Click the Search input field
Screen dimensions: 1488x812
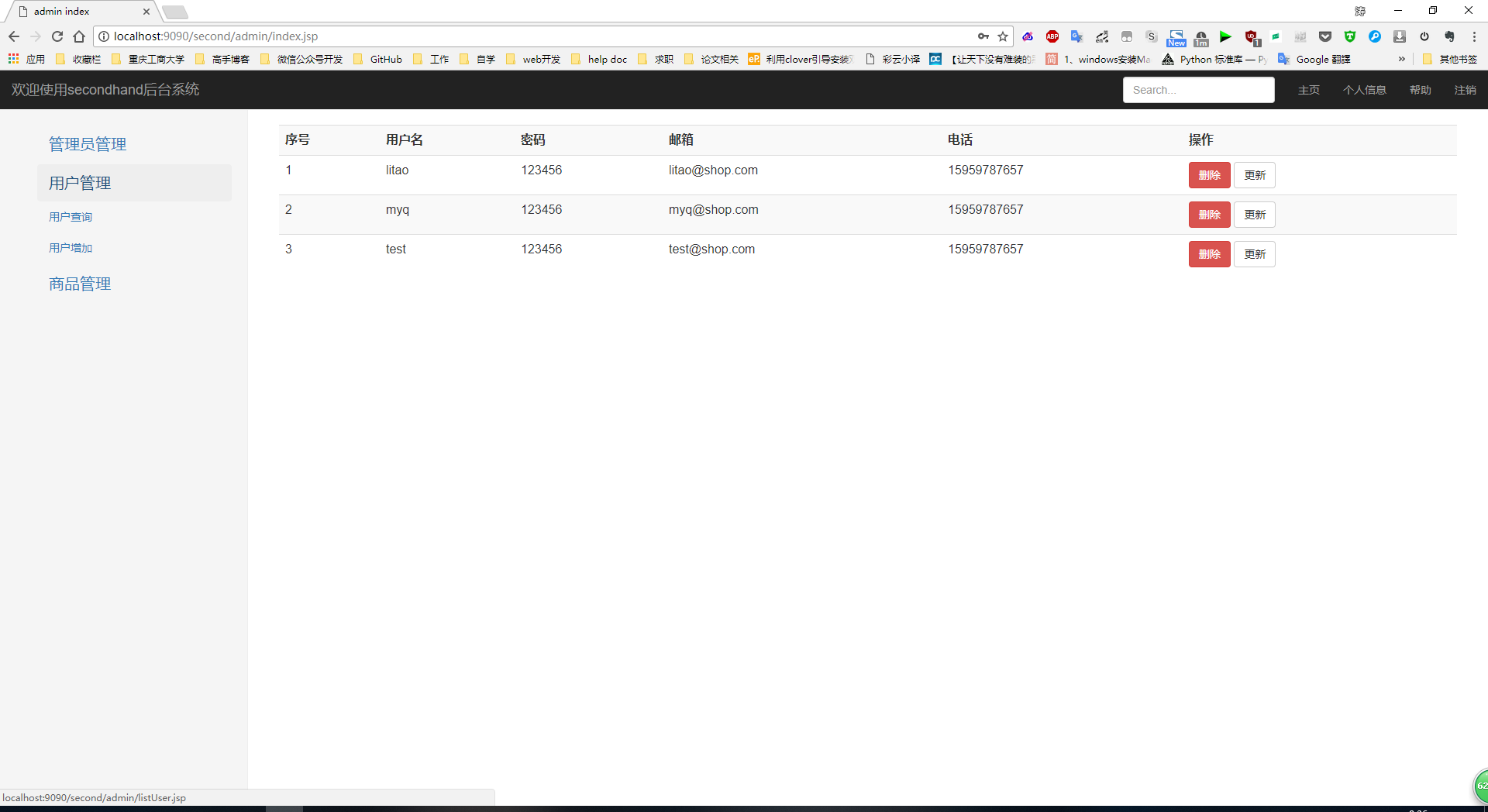[x=1198, y=90]
